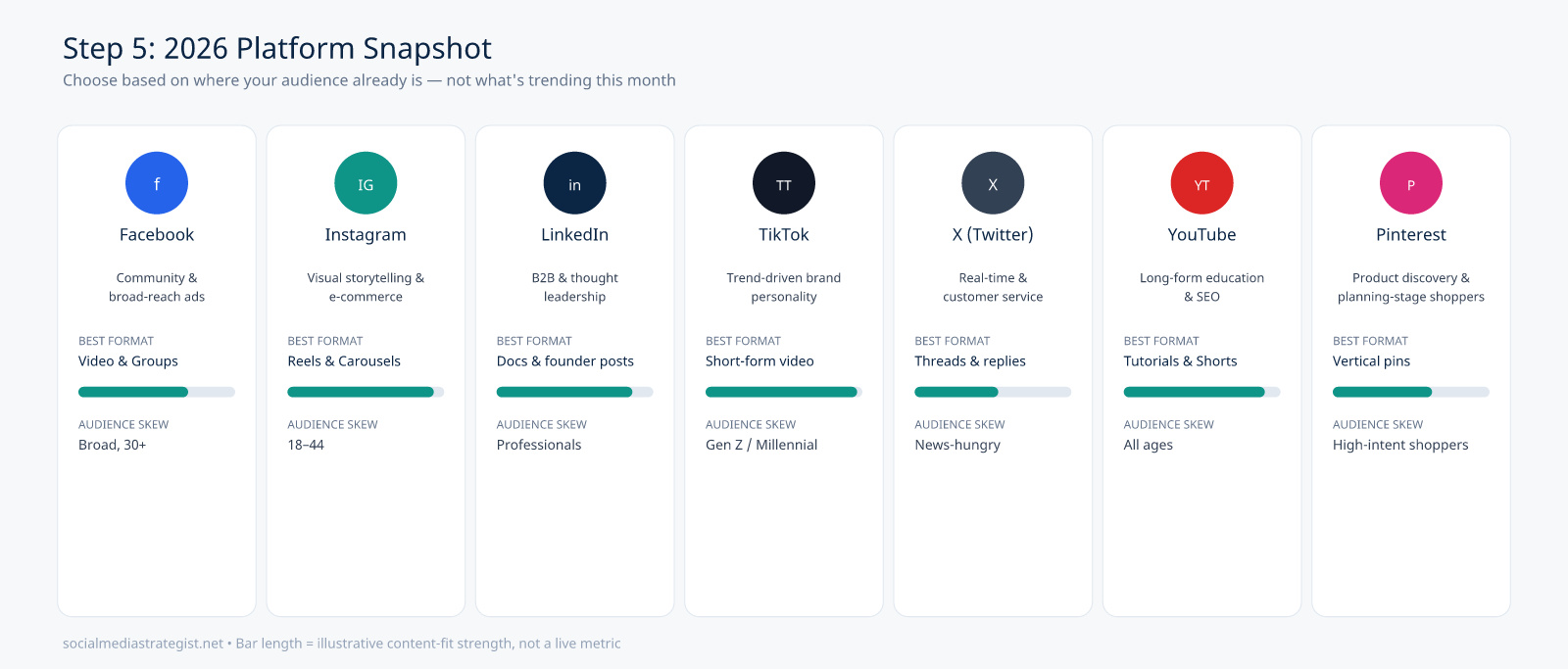This screenshot has width=1568, height=669.
Task: Click the YouTube 'All ages' audience text
Action: click(1149, 445)
